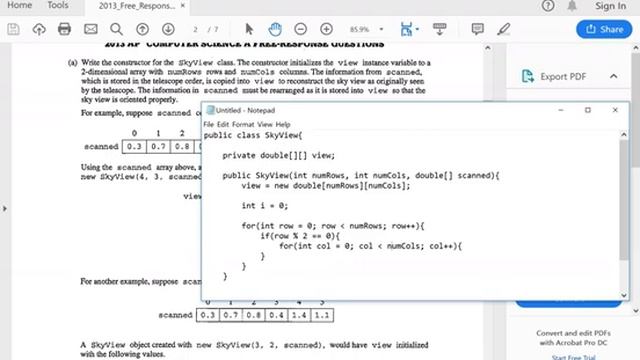640x360 pixels.
Task: Maximize the Notepad window
Action: point(588,110)
